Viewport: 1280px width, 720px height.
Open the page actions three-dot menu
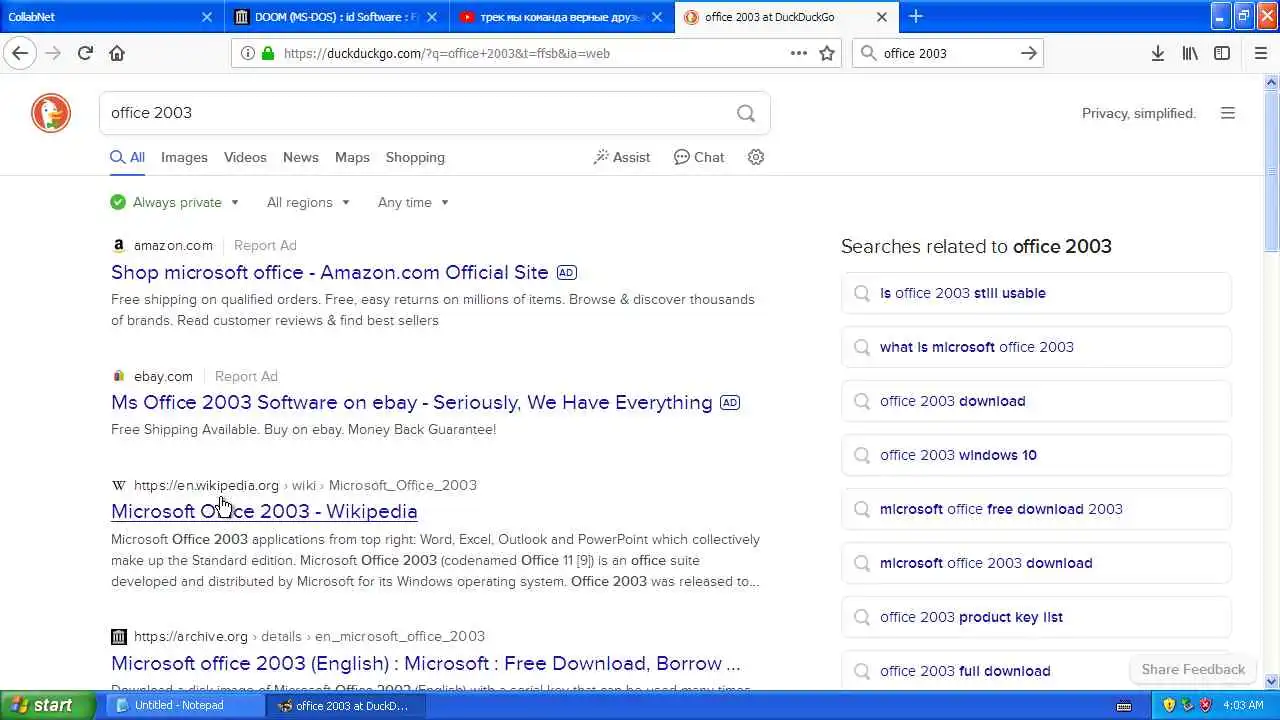799,53
